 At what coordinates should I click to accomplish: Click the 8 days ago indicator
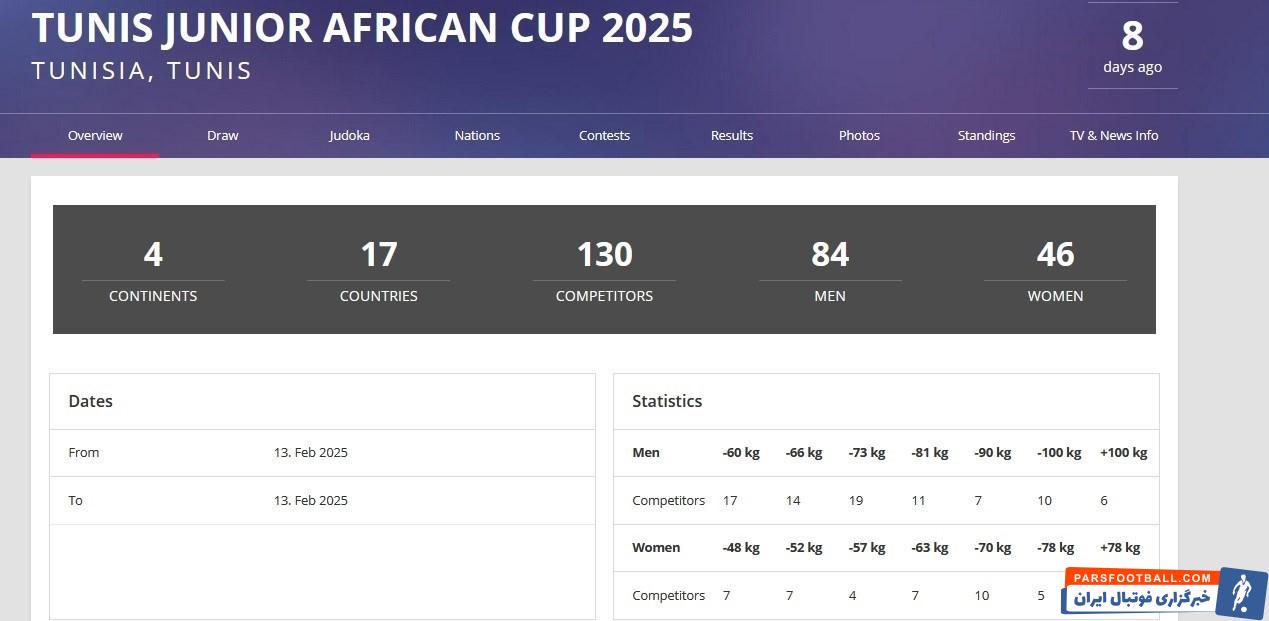(x=1132, y=47)
